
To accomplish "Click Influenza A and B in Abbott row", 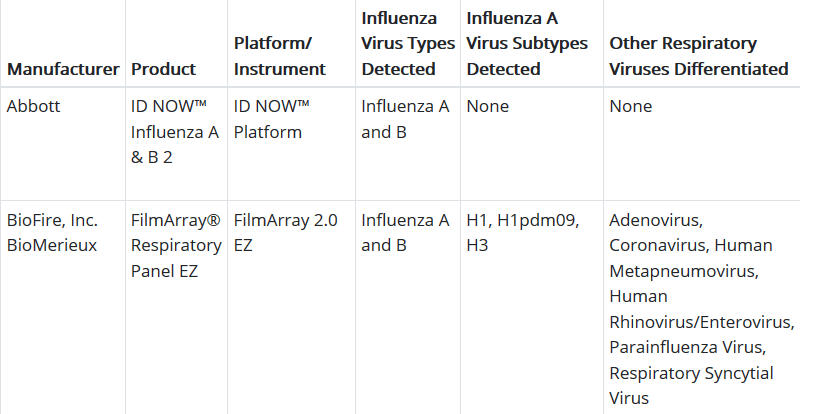I will click(405, 119).
